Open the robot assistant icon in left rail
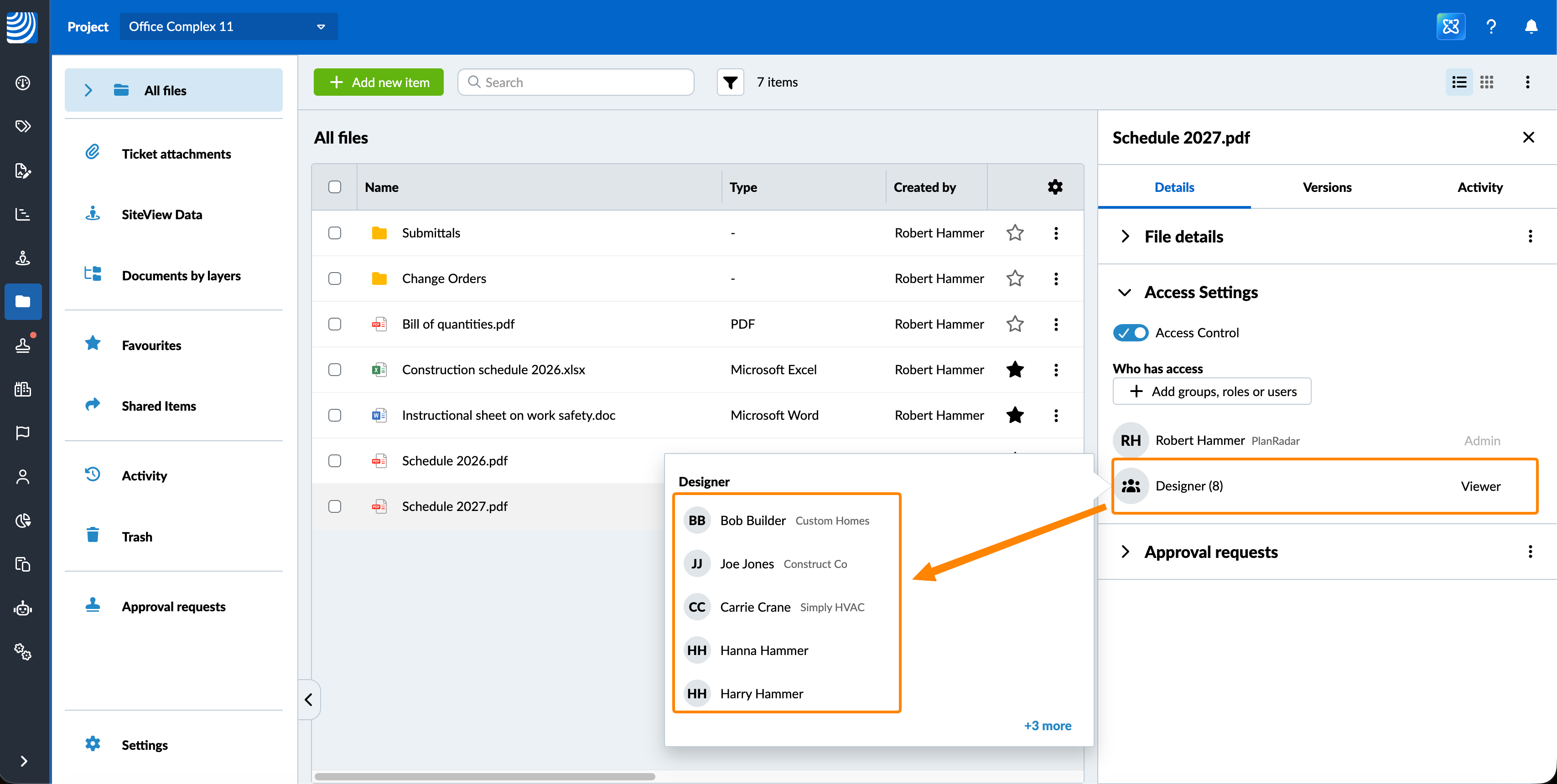The width and height of the screenshot is (1557, 784). (x=23, y=608)
